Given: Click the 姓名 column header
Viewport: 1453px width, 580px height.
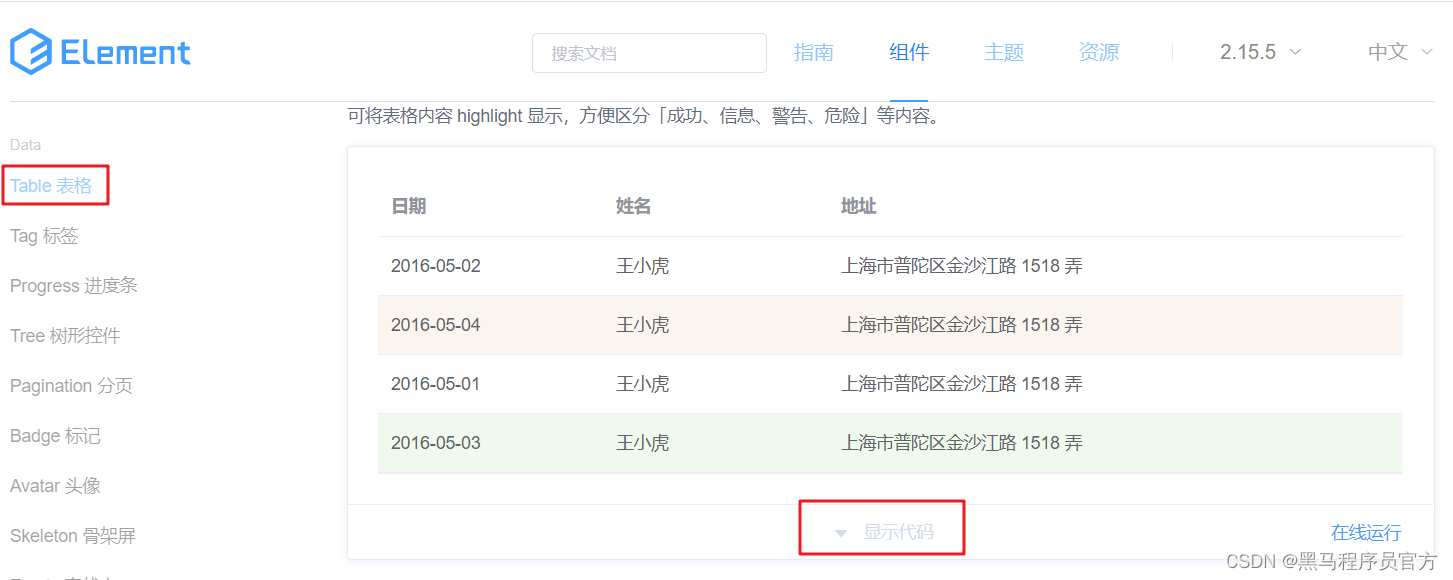Looking at the screenshot, I should tap(633, 206).
